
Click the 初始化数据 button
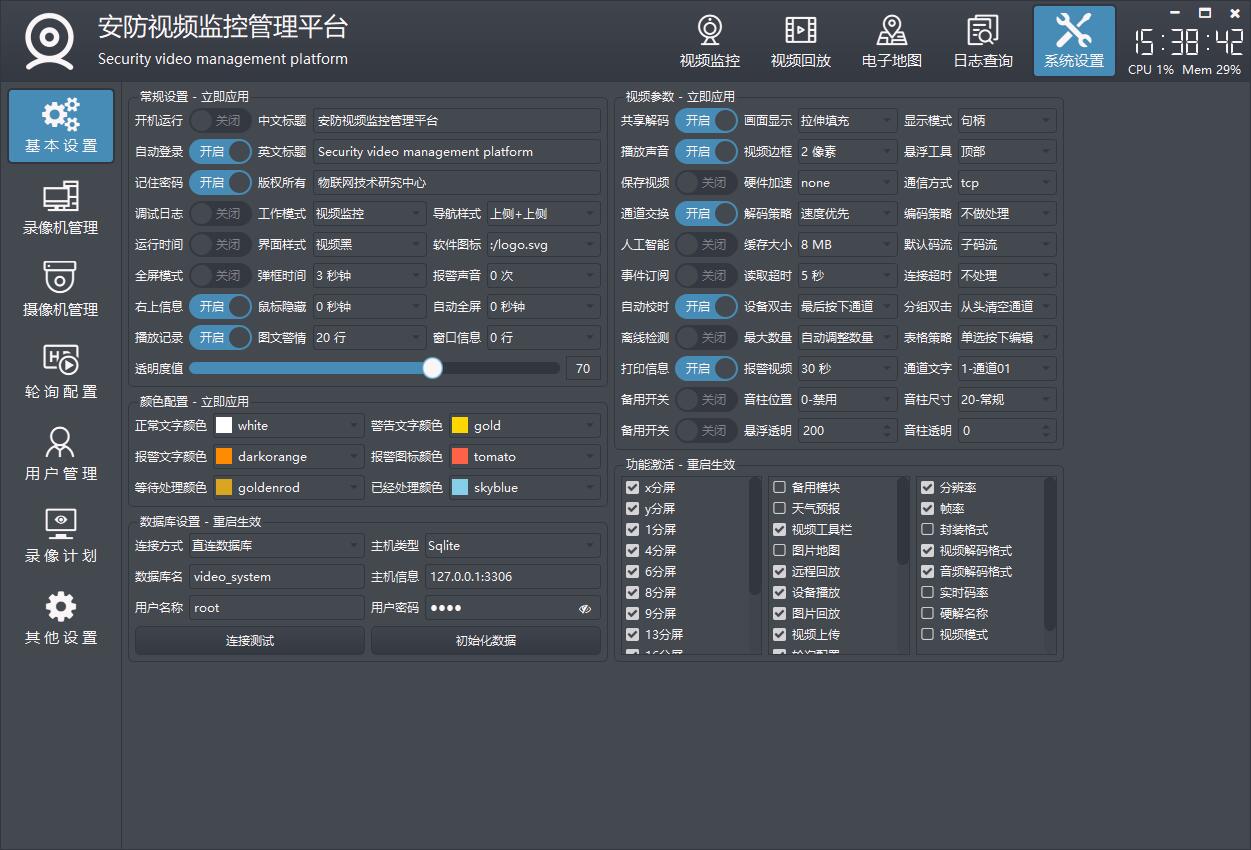(x=485, y=640)
